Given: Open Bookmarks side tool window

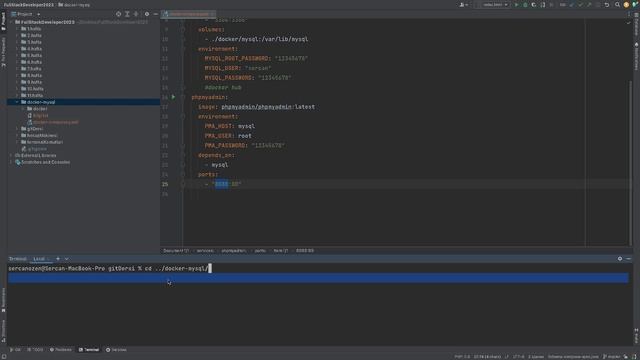Looking at the screenshot, I should click(x=3, y=300).
